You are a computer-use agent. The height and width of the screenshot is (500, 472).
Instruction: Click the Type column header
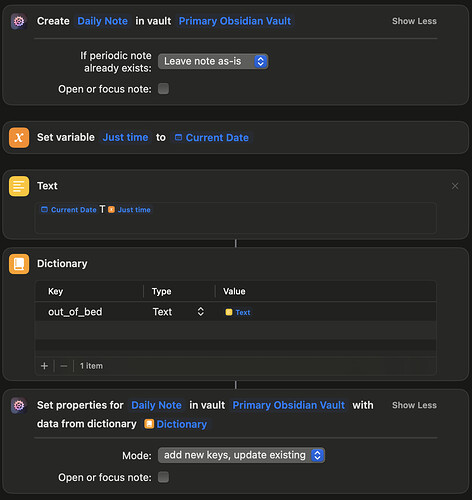click(162, 291)
